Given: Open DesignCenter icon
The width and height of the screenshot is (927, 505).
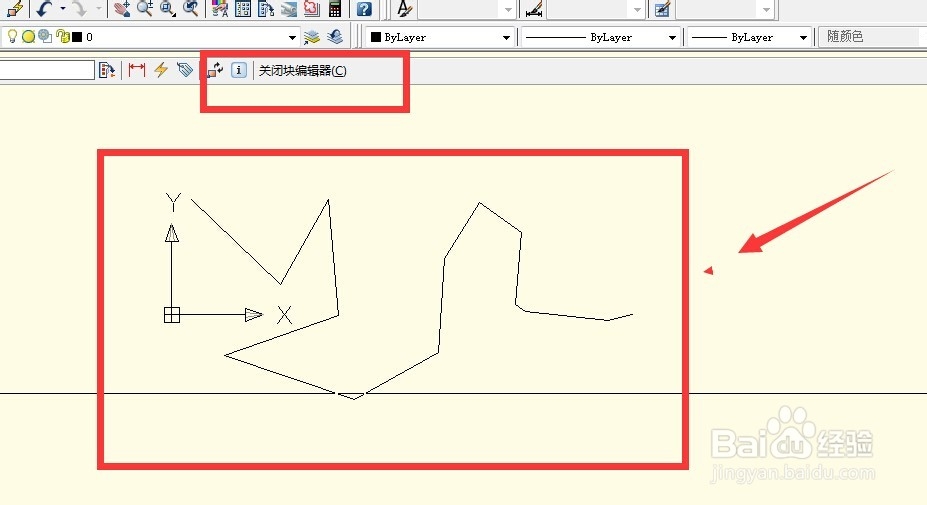Looking at the screenshot, I should (x=243, y=8).
